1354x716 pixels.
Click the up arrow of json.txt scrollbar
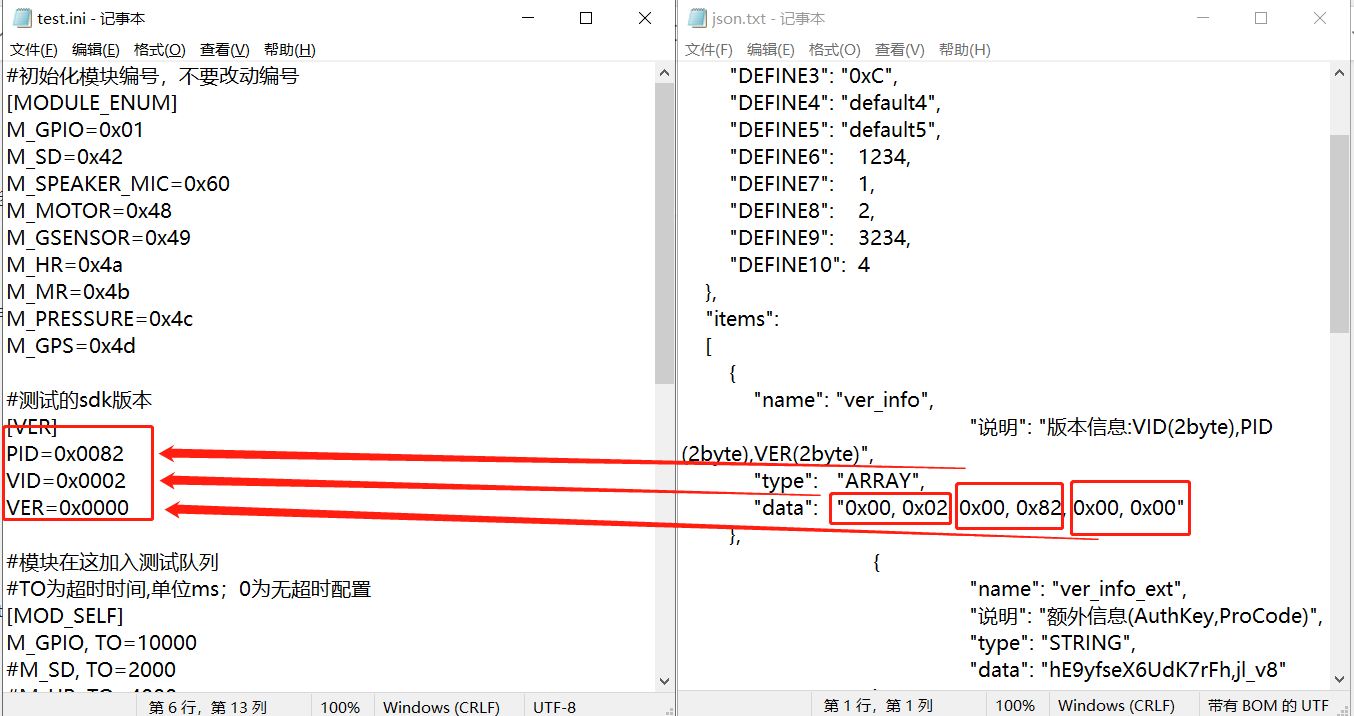click(1339, 73)
